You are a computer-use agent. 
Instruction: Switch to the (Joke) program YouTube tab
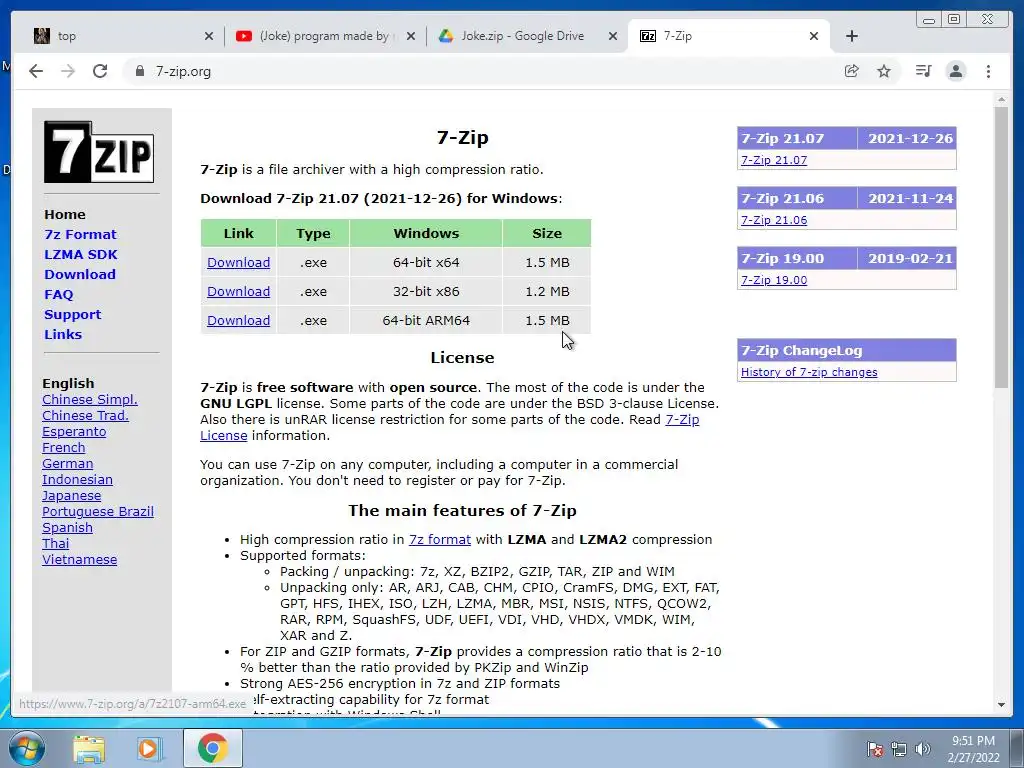pyautogui.click(x=325, y=36)
